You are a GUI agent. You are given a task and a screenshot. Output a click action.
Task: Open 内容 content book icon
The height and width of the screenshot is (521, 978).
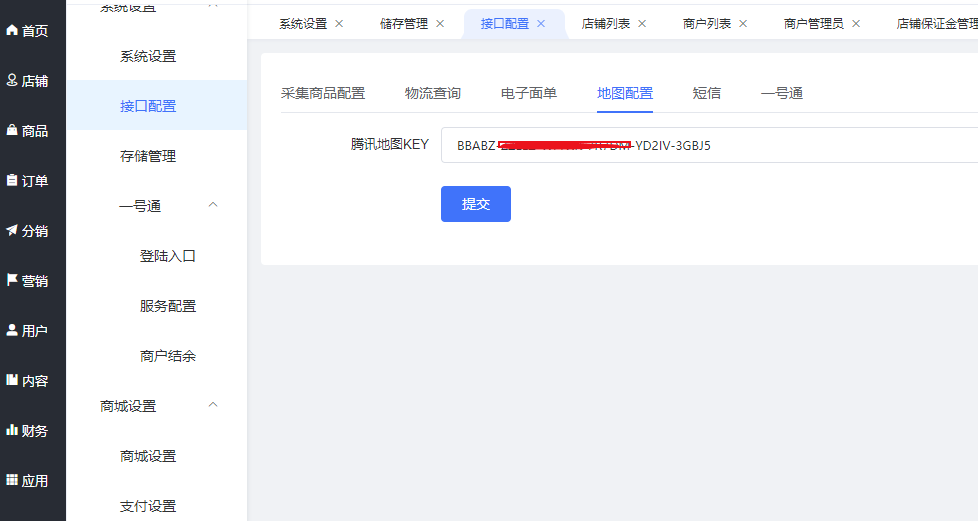(12, 380)
